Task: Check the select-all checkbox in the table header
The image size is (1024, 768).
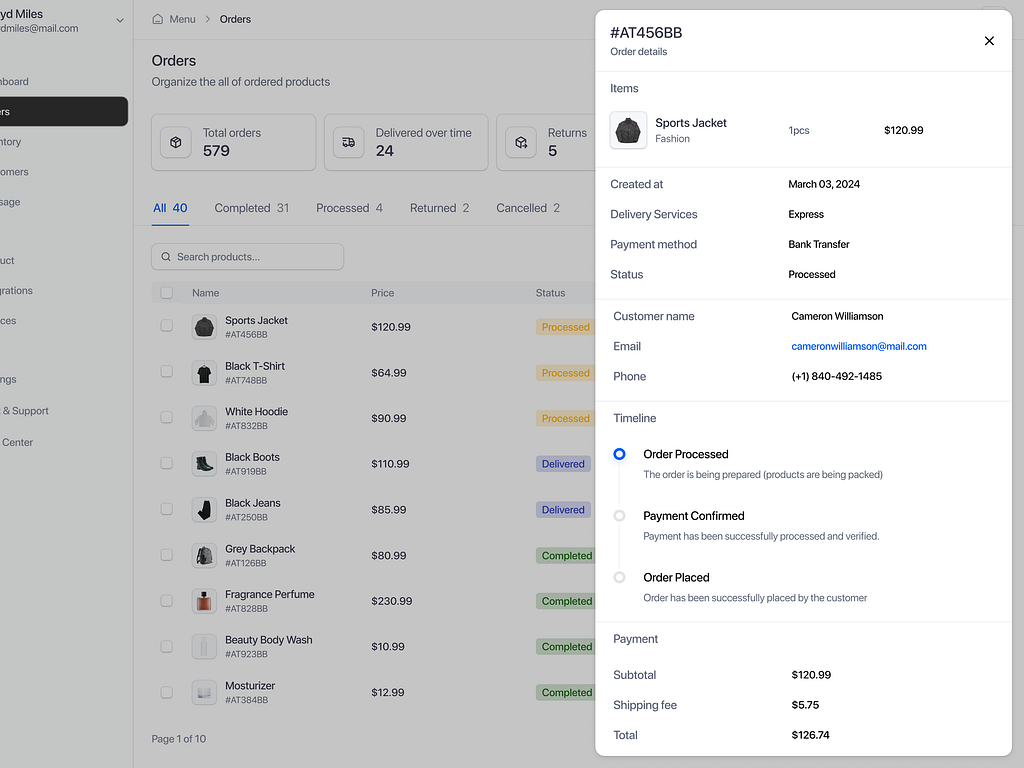Action: (166, 292)
